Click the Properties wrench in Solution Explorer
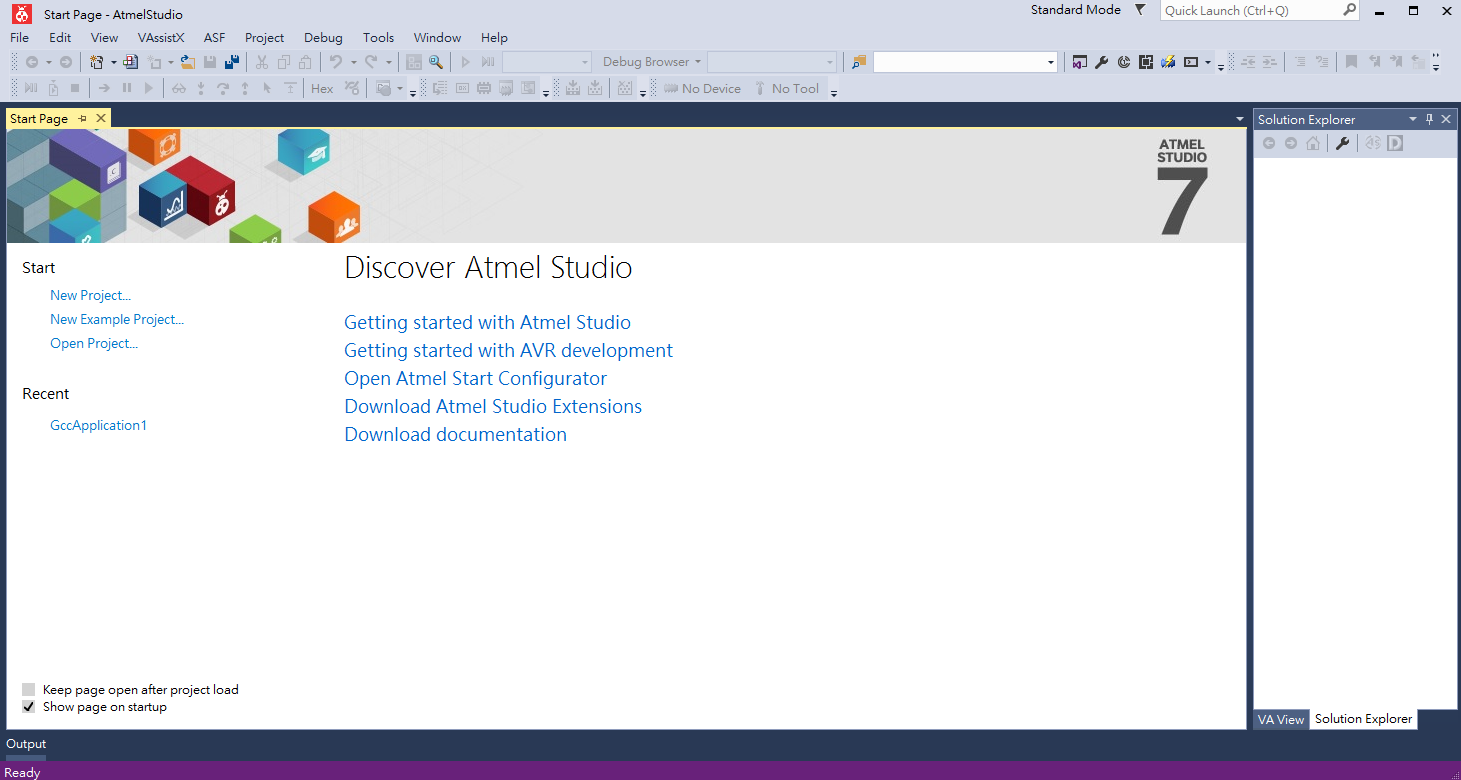1461x780 pixels. (x=1342, y=143)
